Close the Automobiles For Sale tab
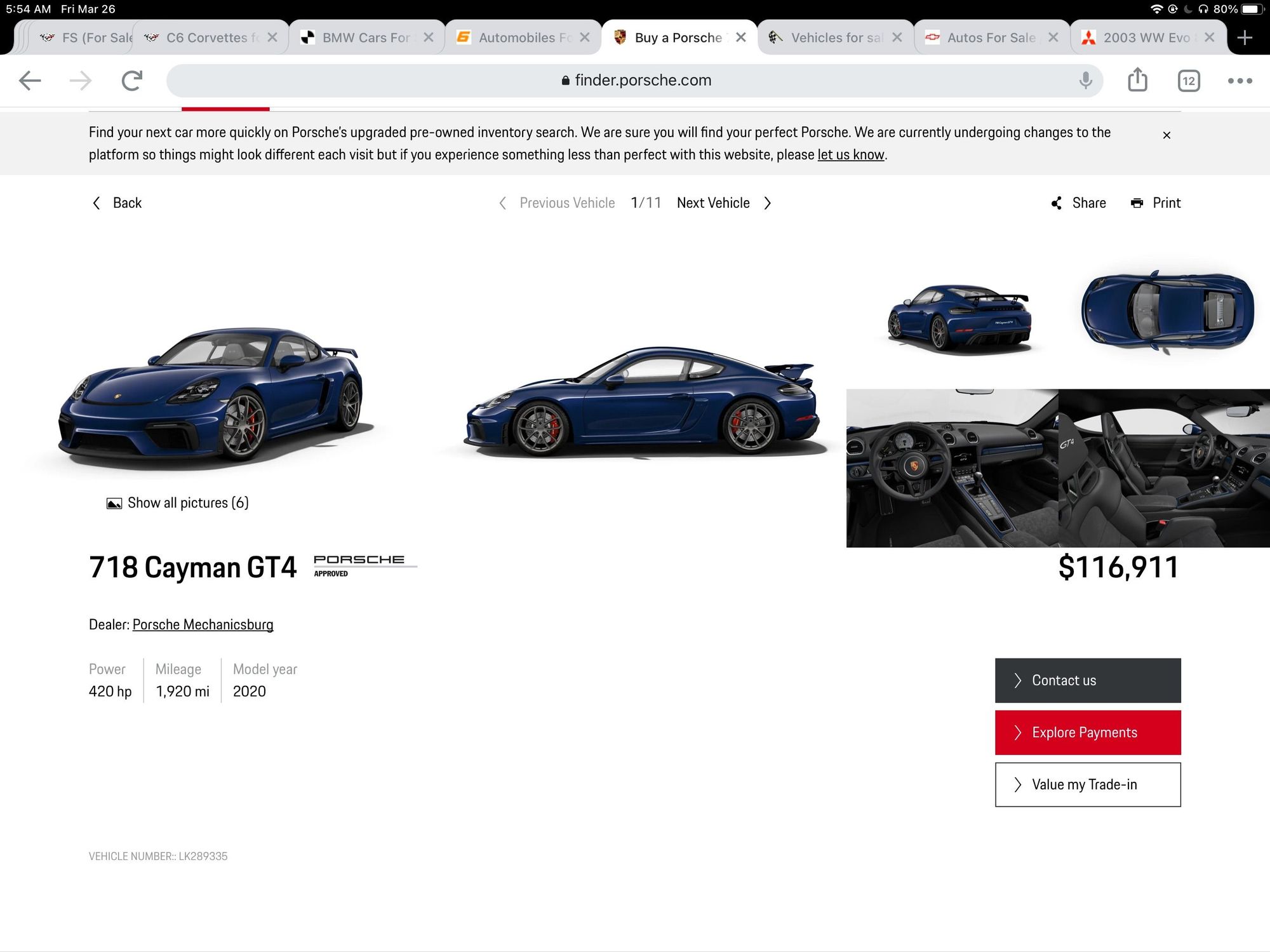The width and height of the screenshot is (1270, 952). coord(585,37)
